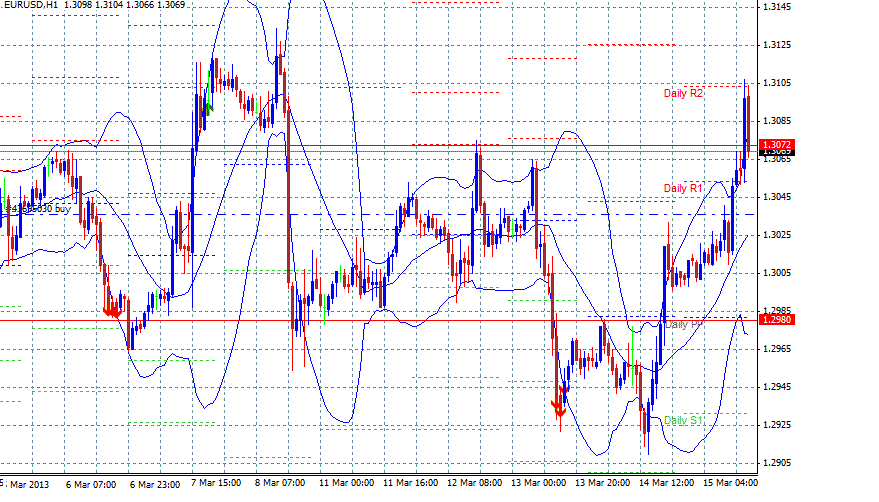This screenshot has width=879, height=502.
Task: Click the 7 Mar 15:00 time label
Action: coord(216,483)
